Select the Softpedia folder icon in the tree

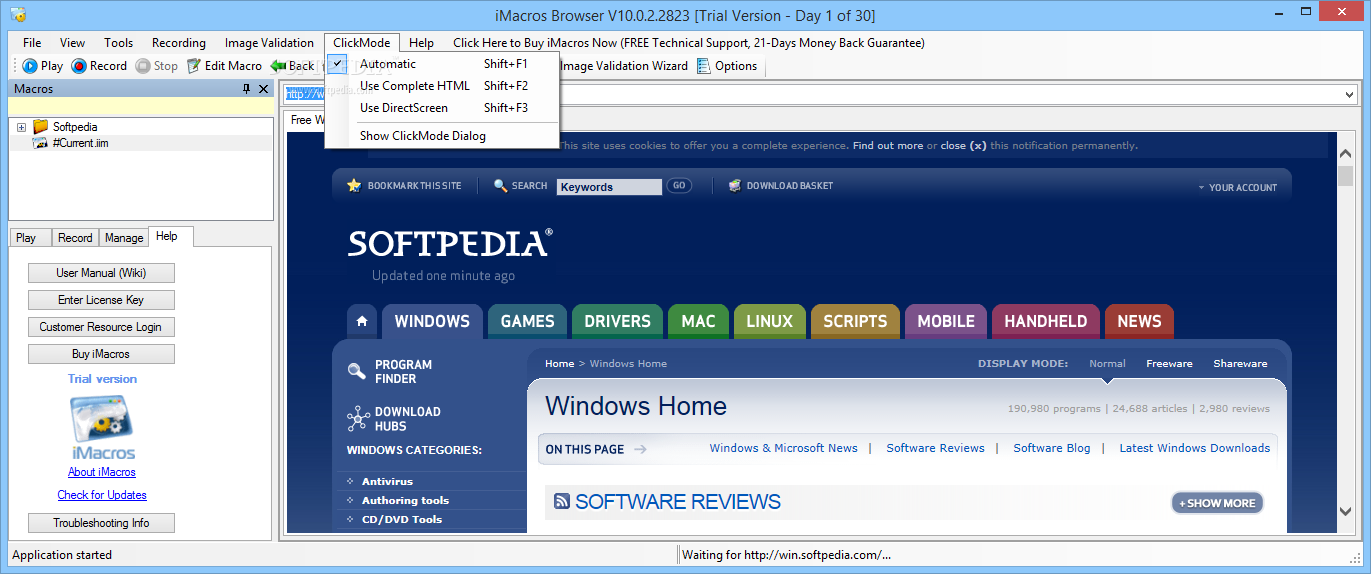pyautogui.click(x=40, y=127)
